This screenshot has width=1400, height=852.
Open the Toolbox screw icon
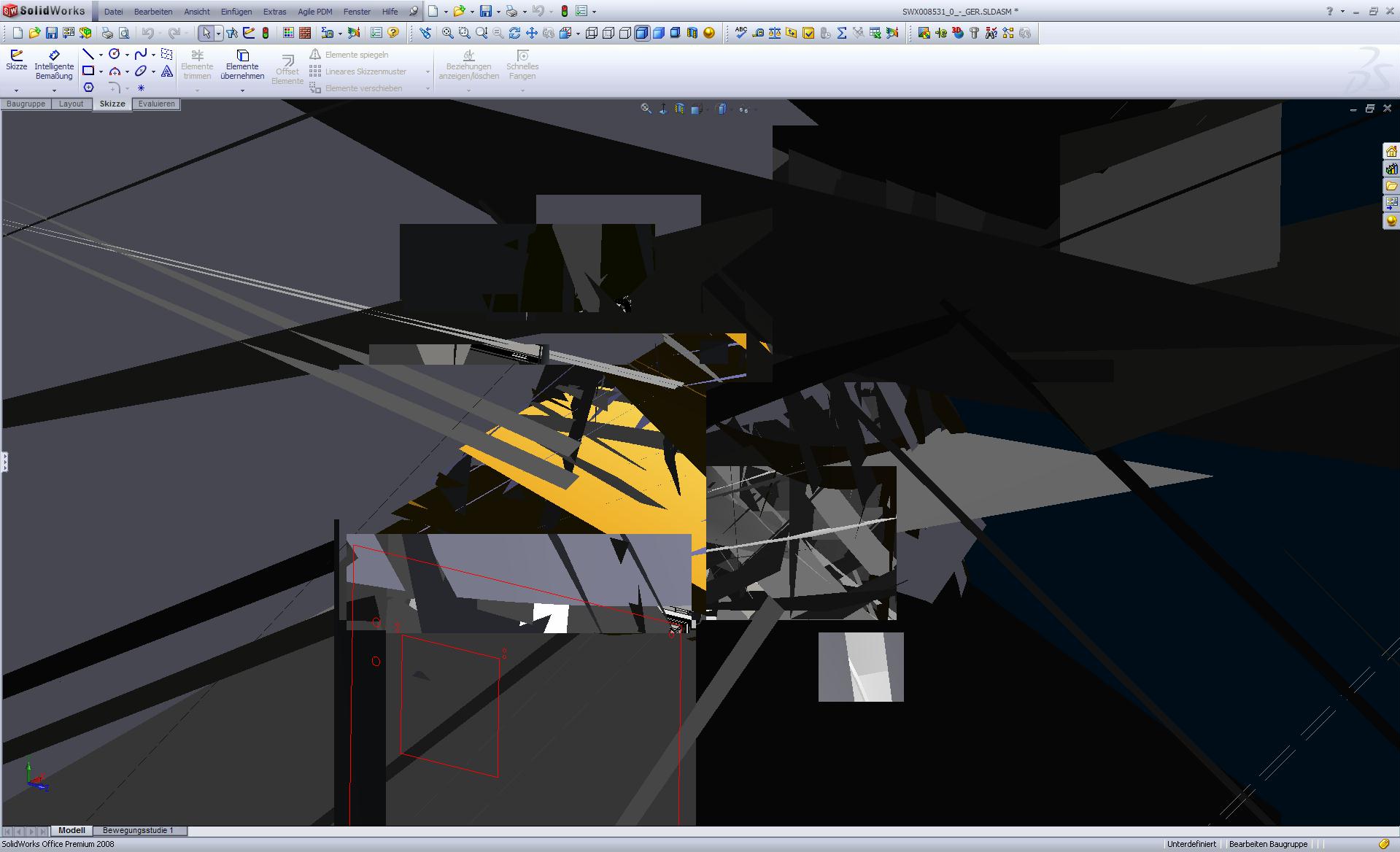click(974, 33)
